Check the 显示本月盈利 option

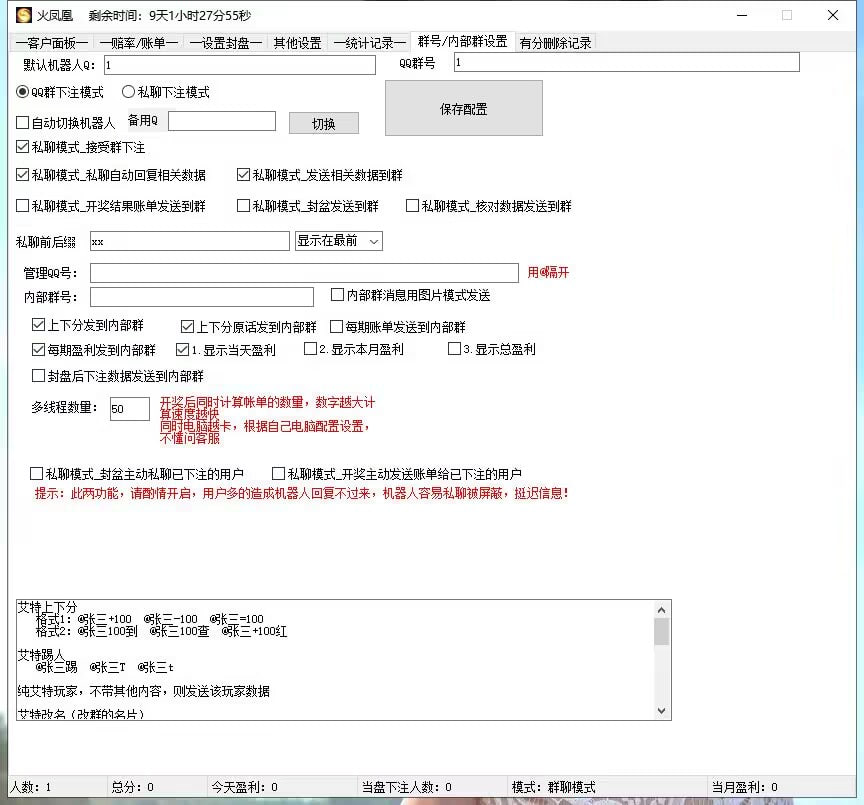(310, 349)
